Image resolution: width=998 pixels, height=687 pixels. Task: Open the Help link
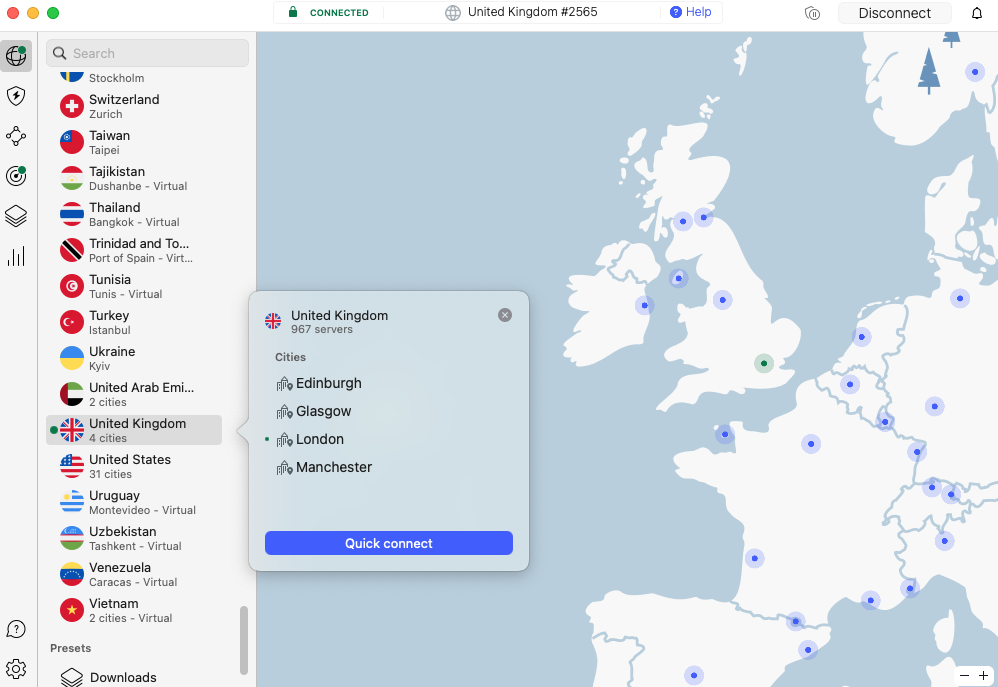click(x=691, y=12)
